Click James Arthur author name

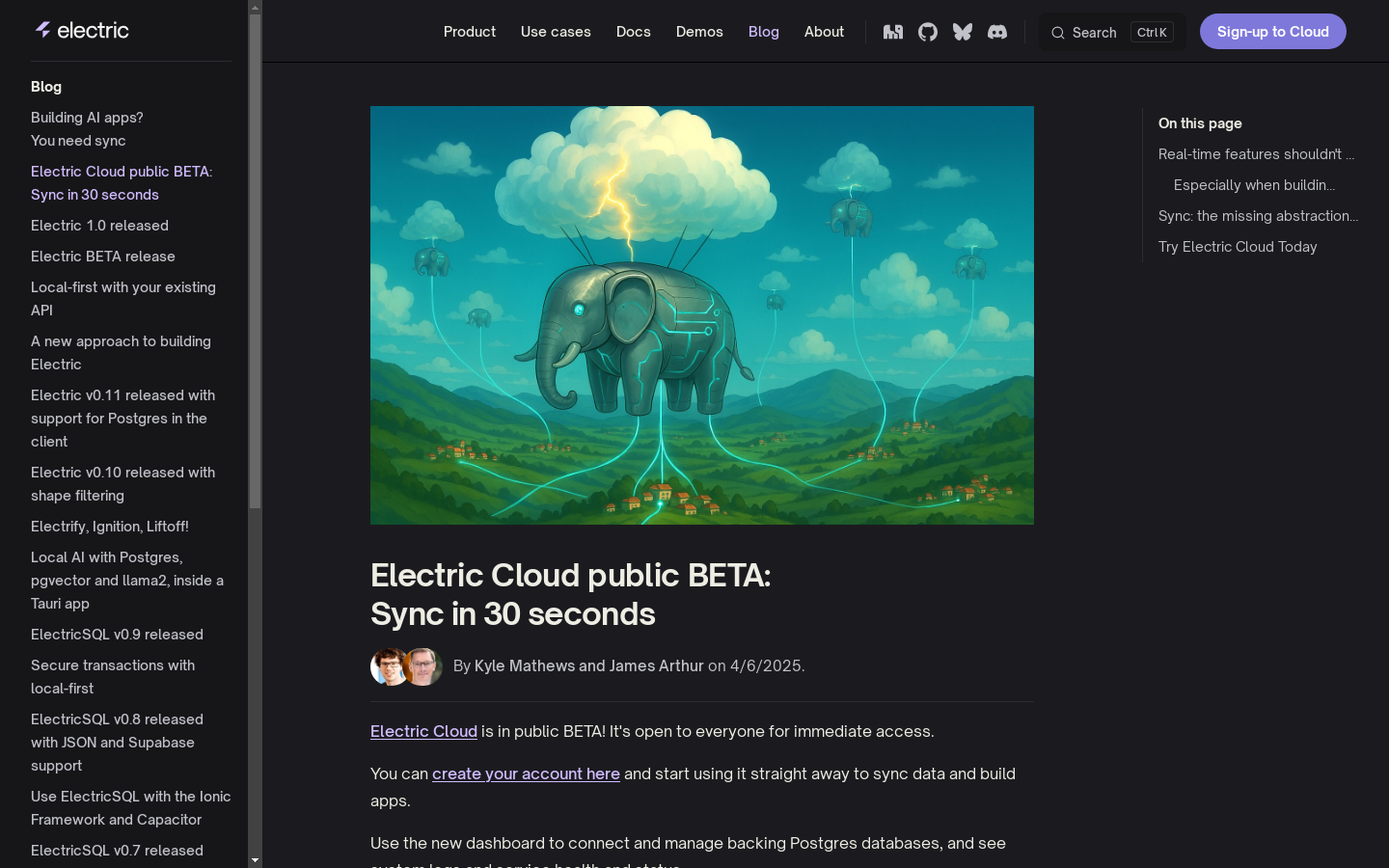657,665
